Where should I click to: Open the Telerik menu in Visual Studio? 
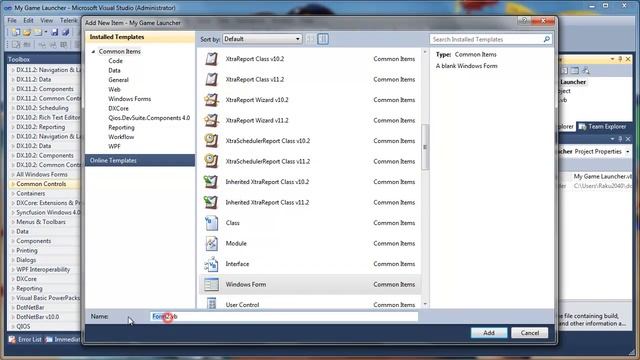(x=69, y=20)
